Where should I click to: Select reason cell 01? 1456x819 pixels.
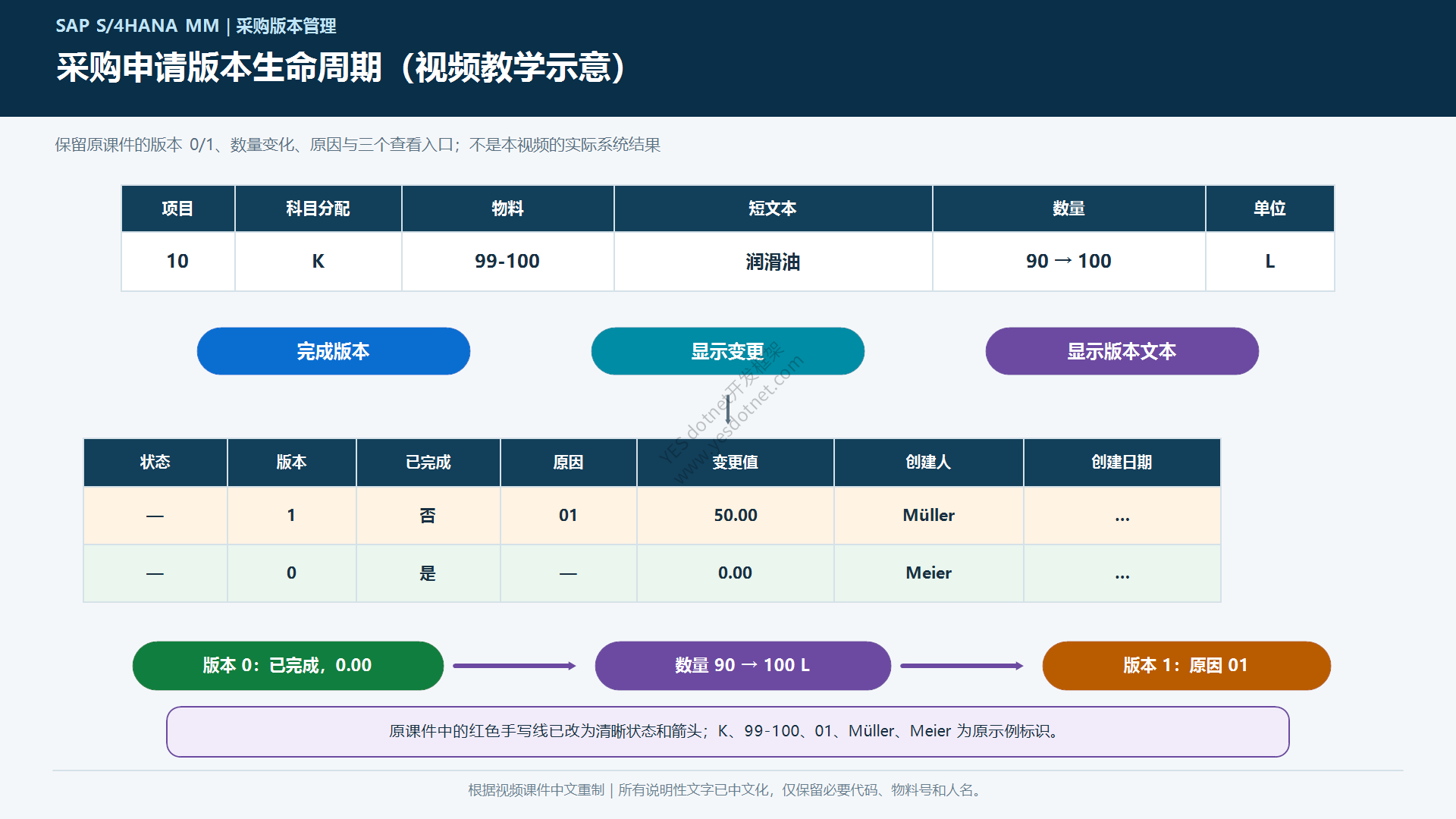point(569,516)
